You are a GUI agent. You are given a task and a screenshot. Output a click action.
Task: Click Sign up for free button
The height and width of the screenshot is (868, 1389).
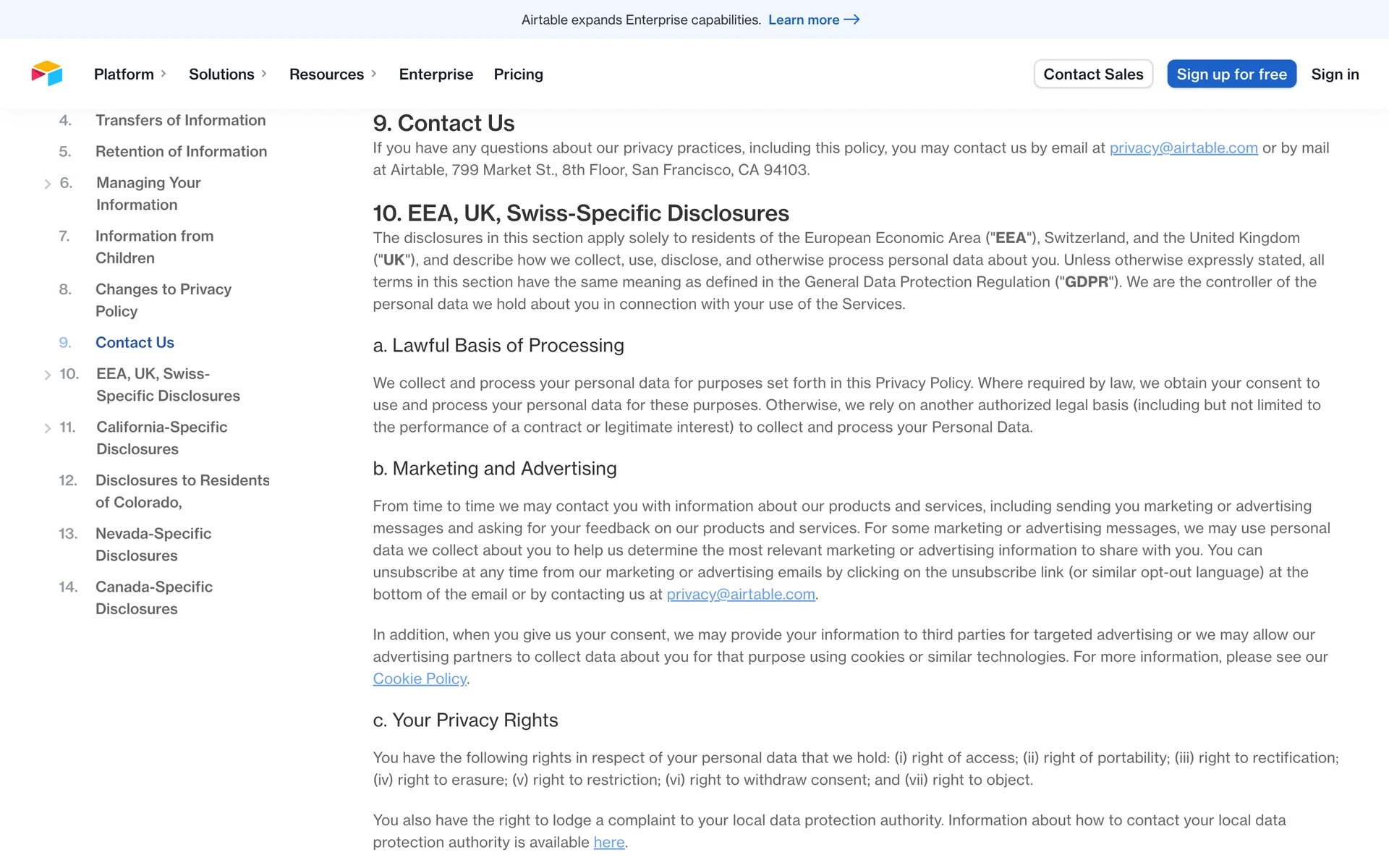[x=1231, y=74]
